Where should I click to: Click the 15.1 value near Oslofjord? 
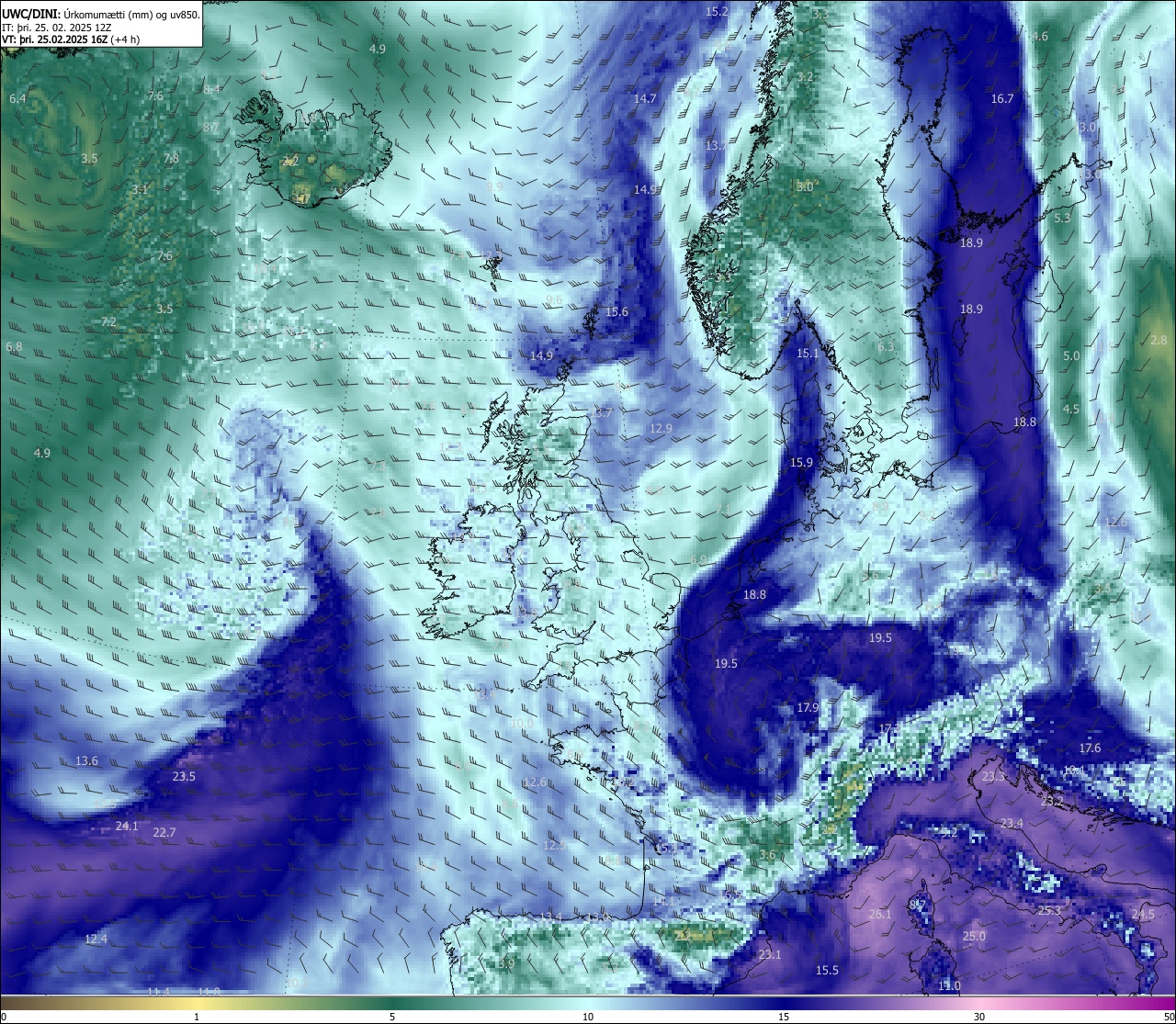point(808,354)
